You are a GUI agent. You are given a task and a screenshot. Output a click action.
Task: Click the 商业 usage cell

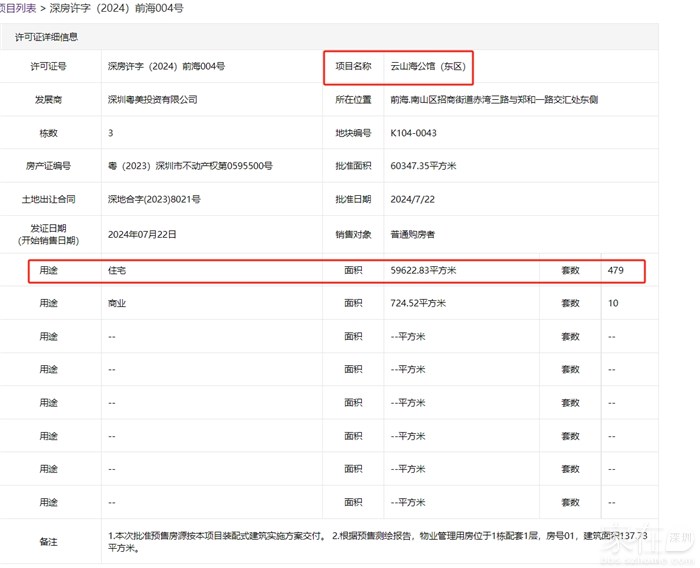tap(117, 303)
